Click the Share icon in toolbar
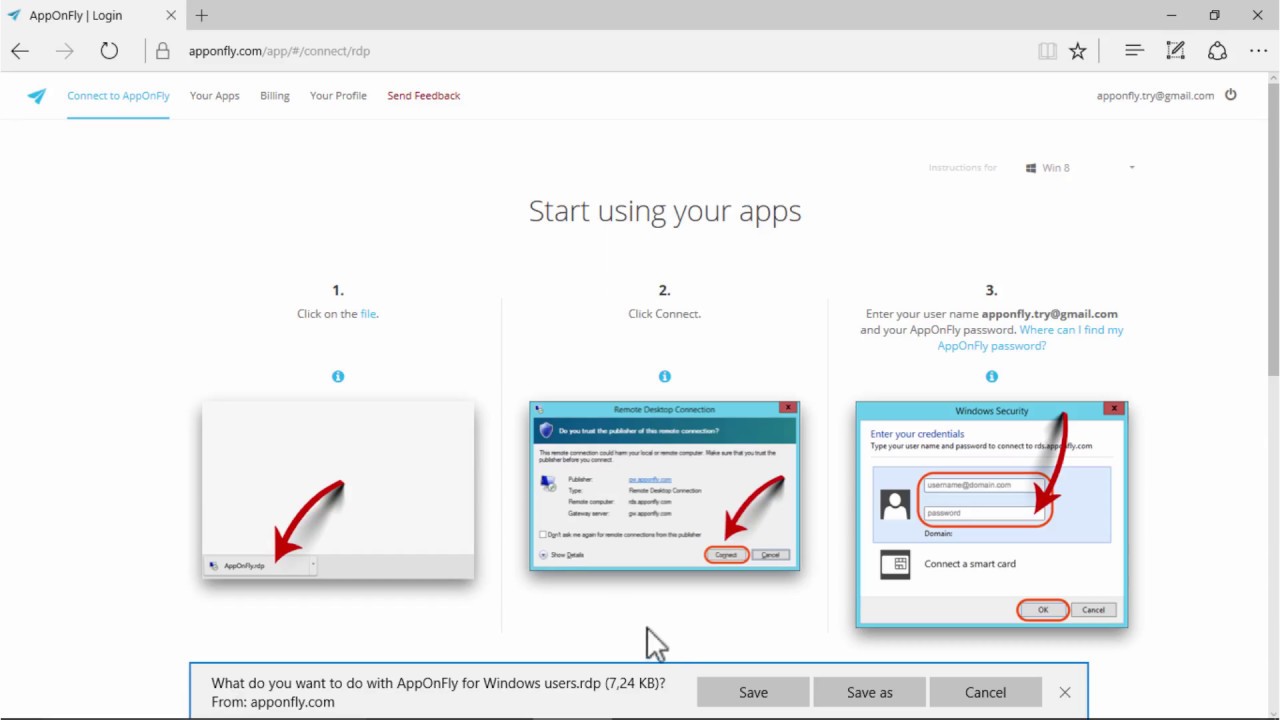 tap(1217, 50)
